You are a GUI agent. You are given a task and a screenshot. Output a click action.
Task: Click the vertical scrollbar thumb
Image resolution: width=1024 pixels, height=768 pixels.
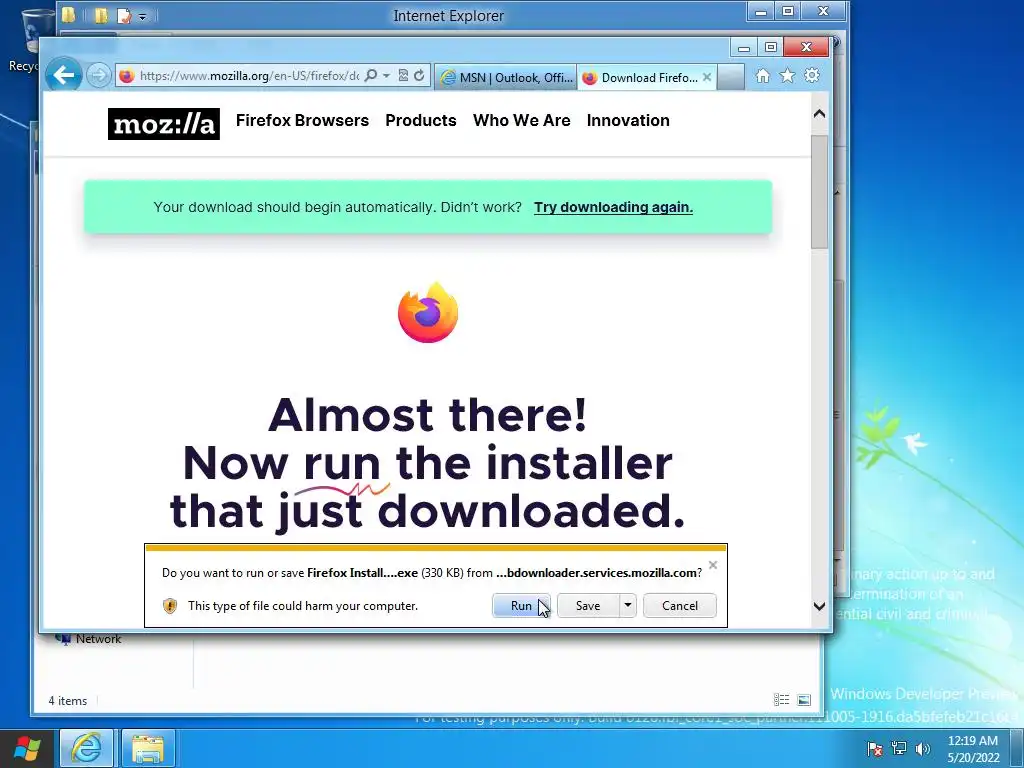tap(820, 192)
